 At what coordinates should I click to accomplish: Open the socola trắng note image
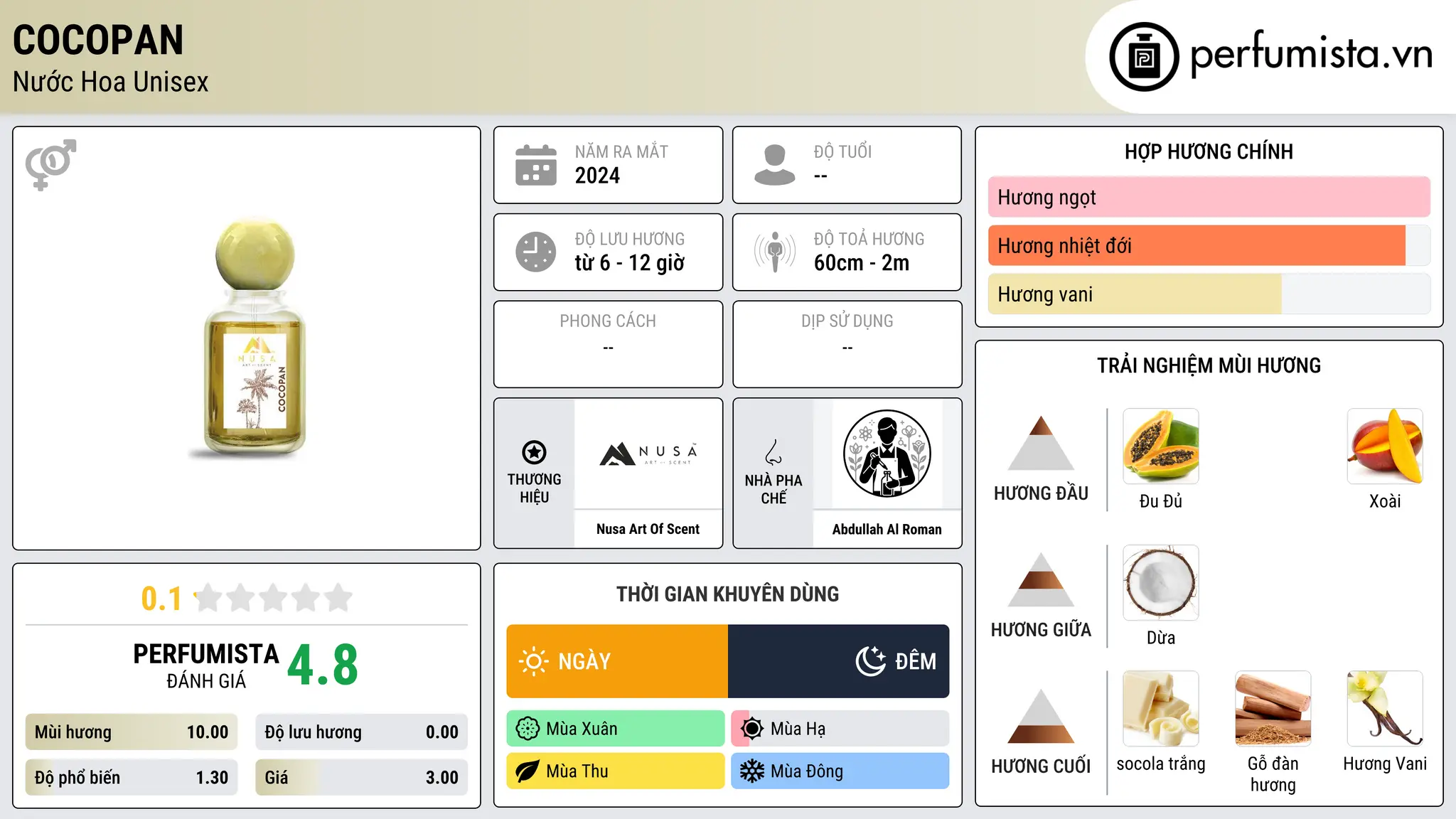(1161, 708)
